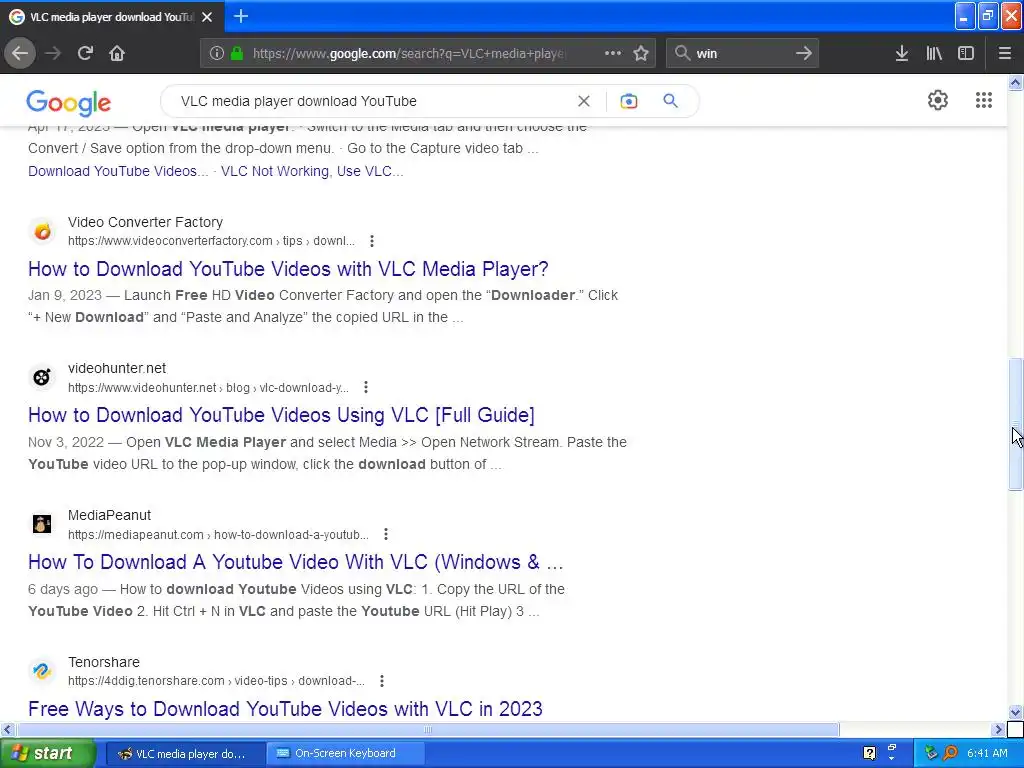This screenshot has width=1024, height=768.
Task: Click the videohunter.net favicon
Action: pyautogui.click(x=42, y=377)
